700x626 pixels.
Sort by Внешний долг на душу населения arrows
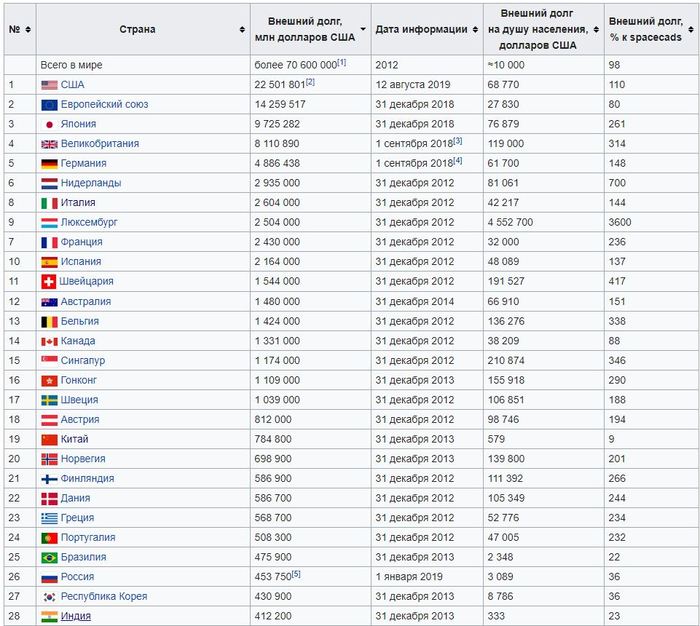597,30
